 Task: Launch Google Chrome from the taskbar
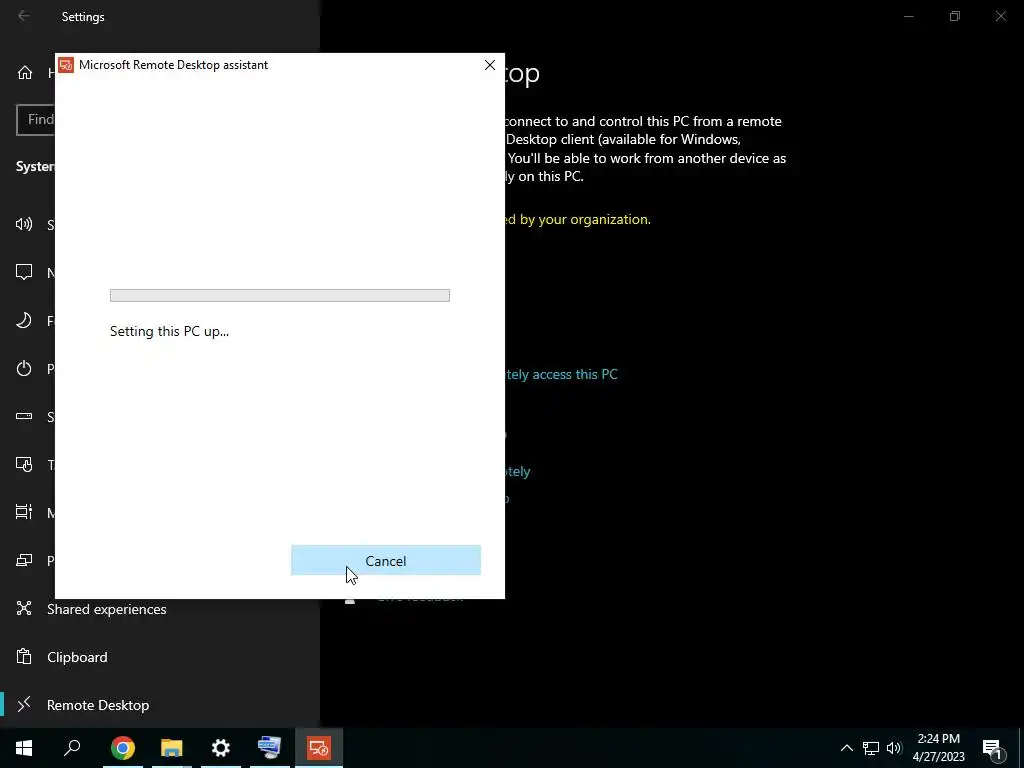(x=123, y=748)
